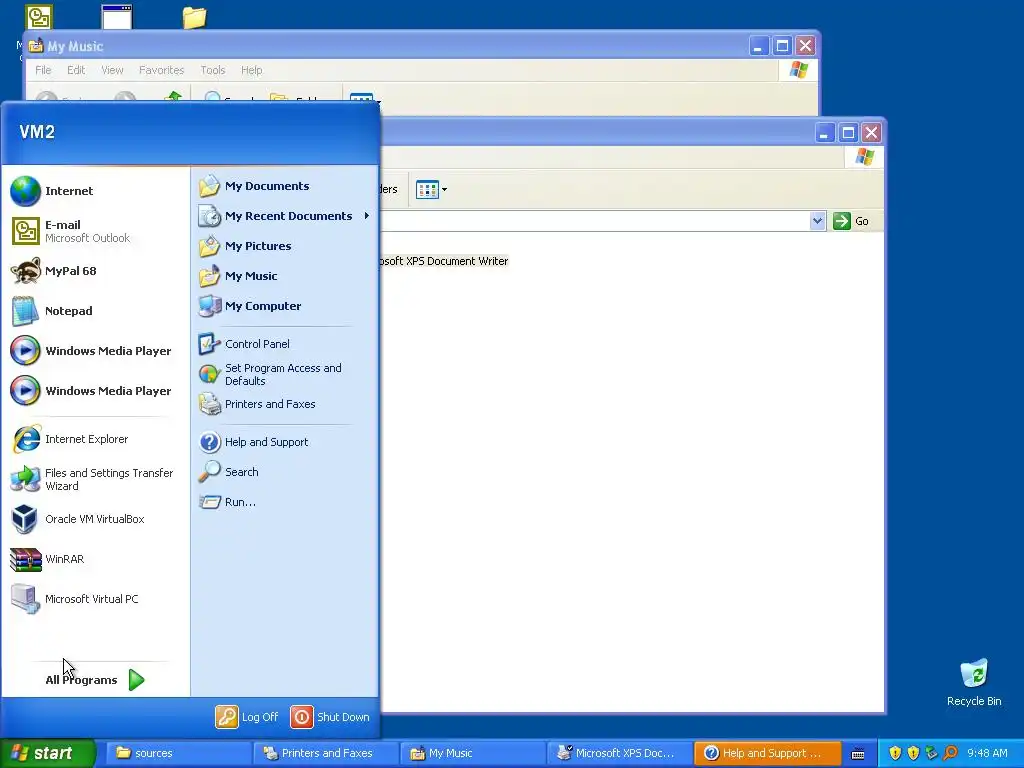Click the Shut Down button

tap(330, 717)
